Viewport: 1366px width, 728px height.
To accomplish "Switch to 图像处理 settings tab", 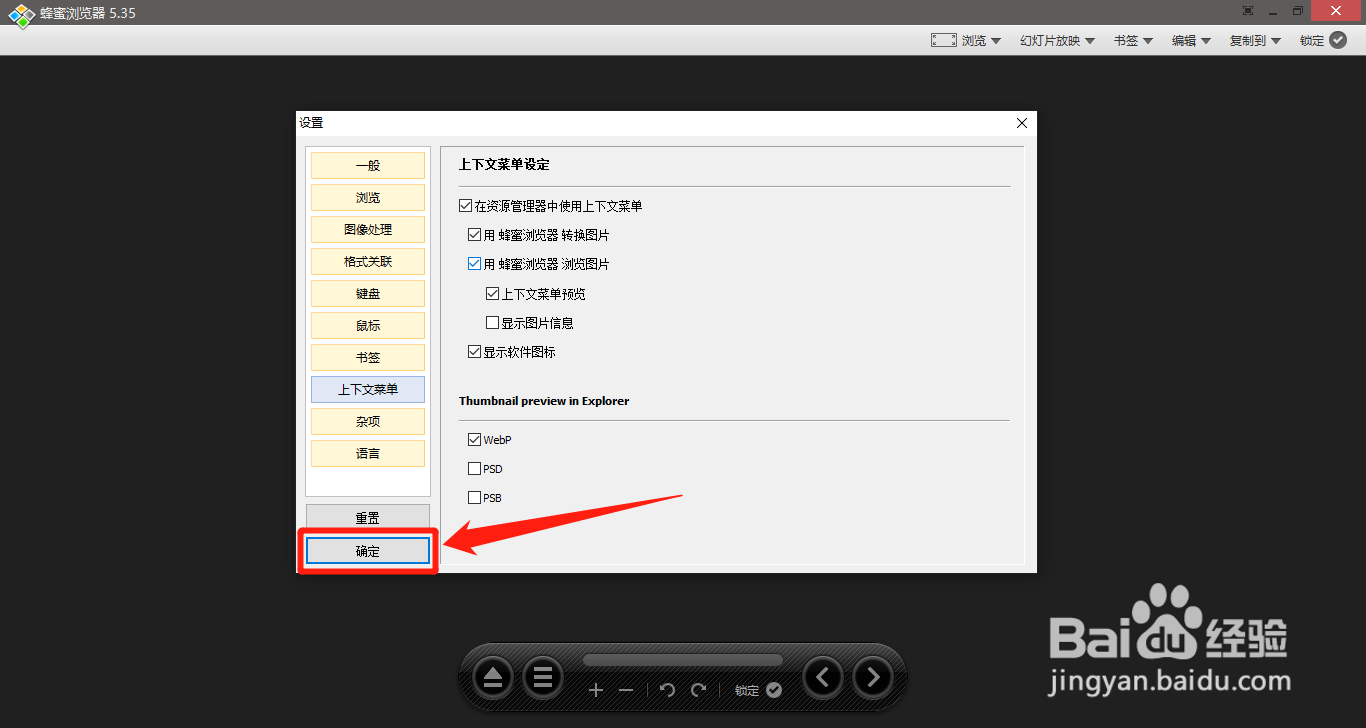I will tap(368, 229).
